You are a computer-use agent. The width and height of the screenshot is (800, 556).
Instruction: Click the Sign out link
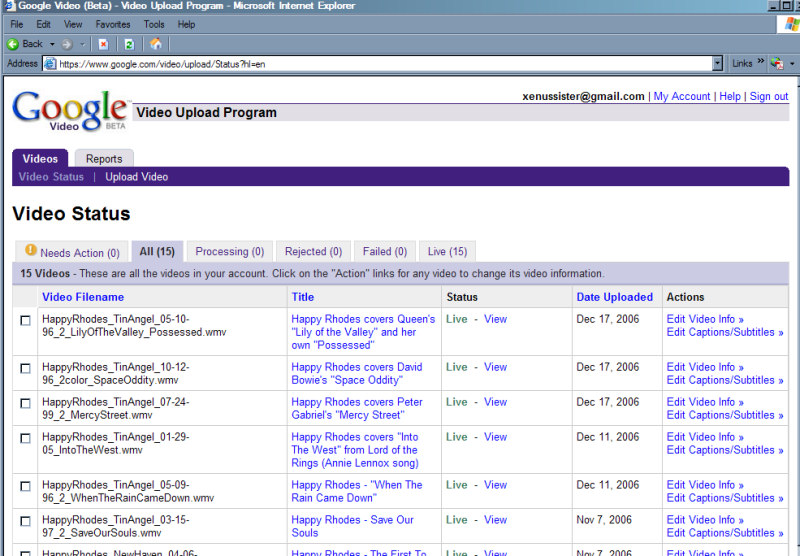[x=768, y=96]
